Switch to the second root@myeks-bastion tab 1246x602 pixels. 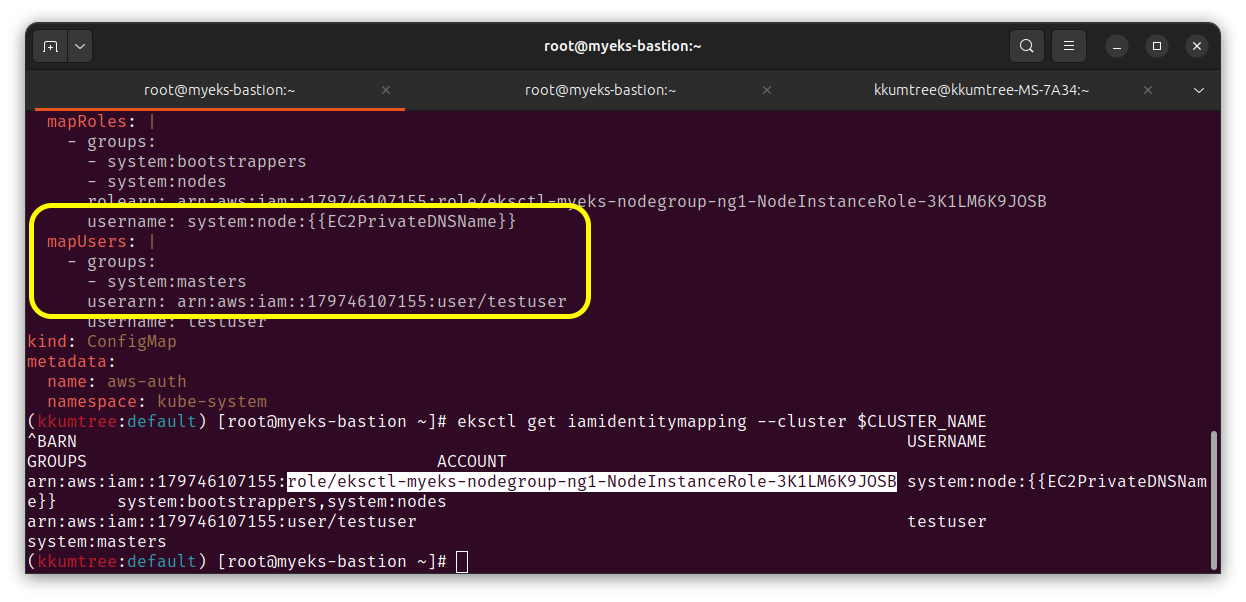600,90
